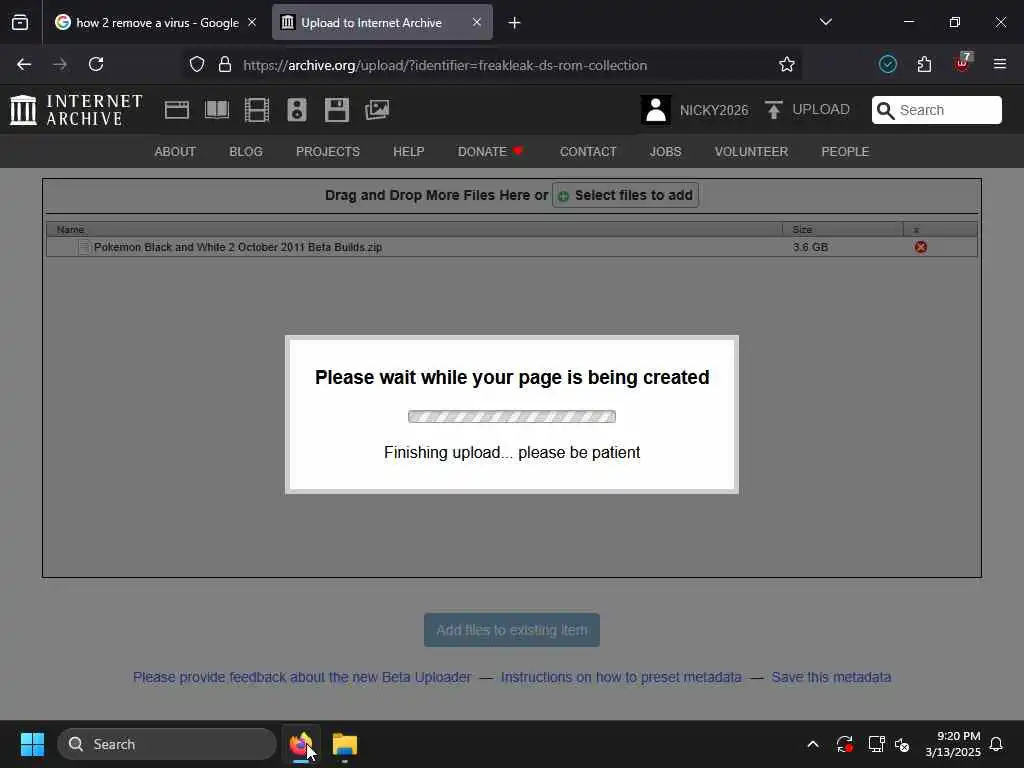
Task: Bookmark this page with the star icon
Action: pyautogui.click(x=787, y=64)
